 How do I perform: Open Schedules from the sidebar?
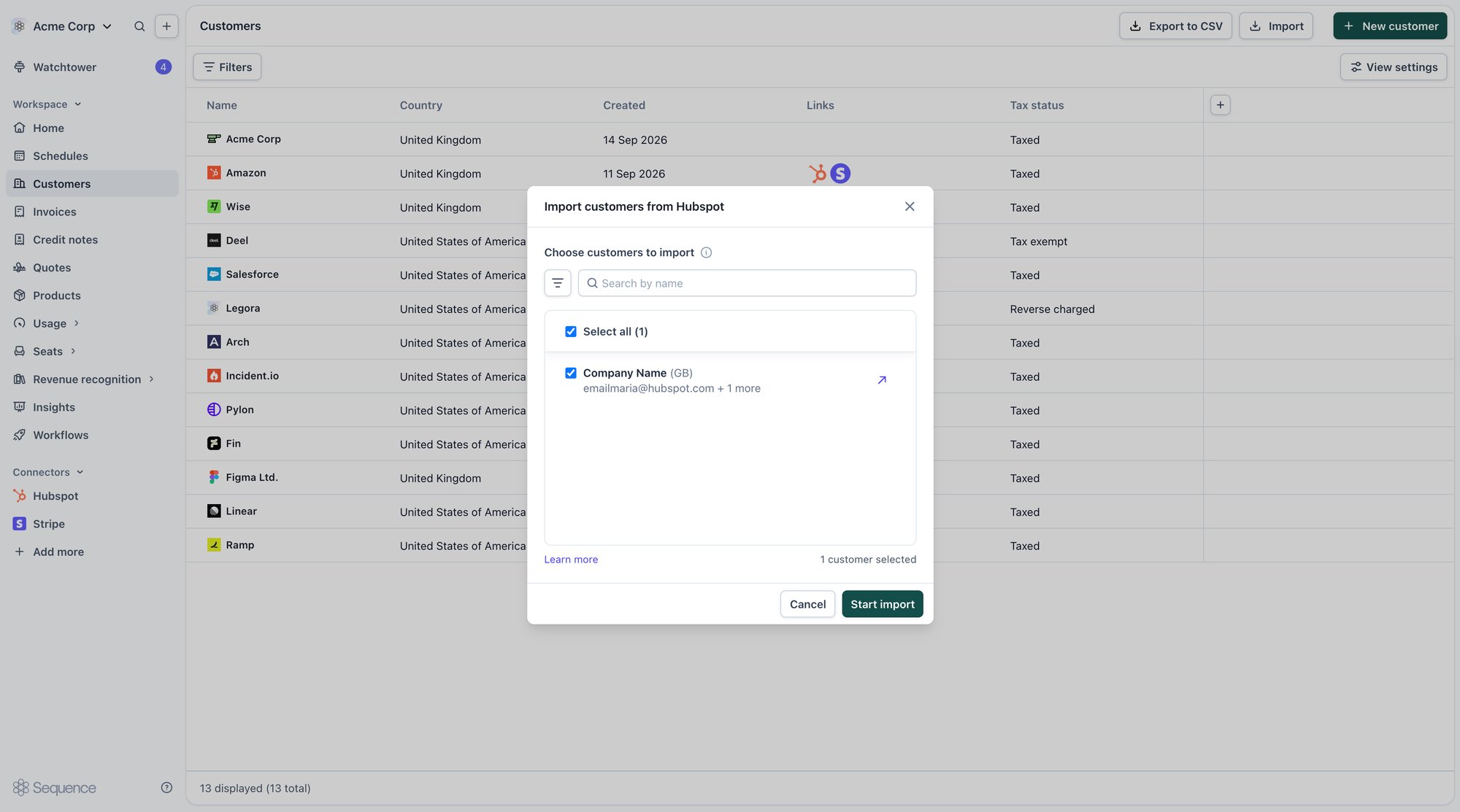(92, 156)
